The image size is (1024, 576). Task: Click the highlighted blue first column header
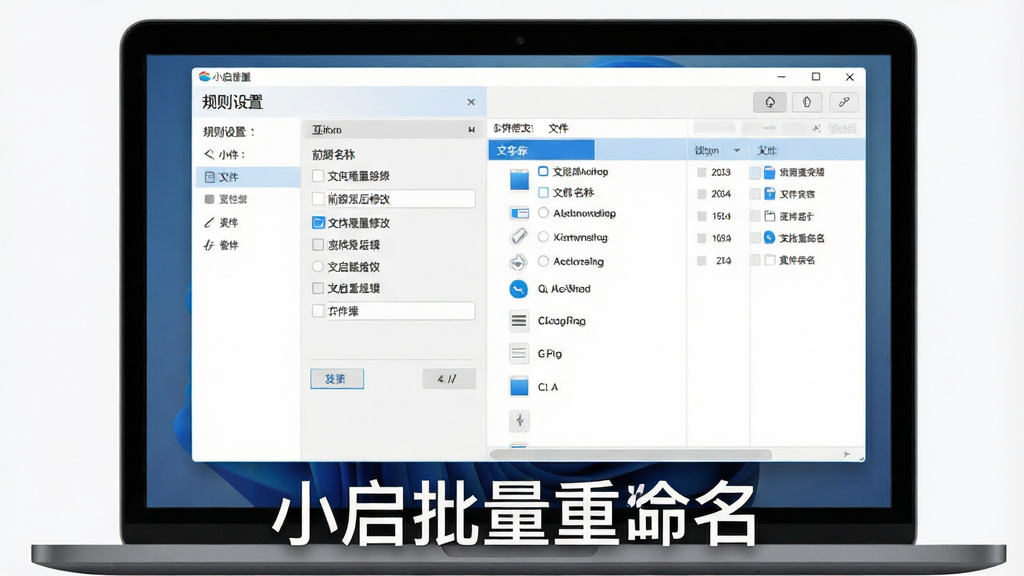541,150
